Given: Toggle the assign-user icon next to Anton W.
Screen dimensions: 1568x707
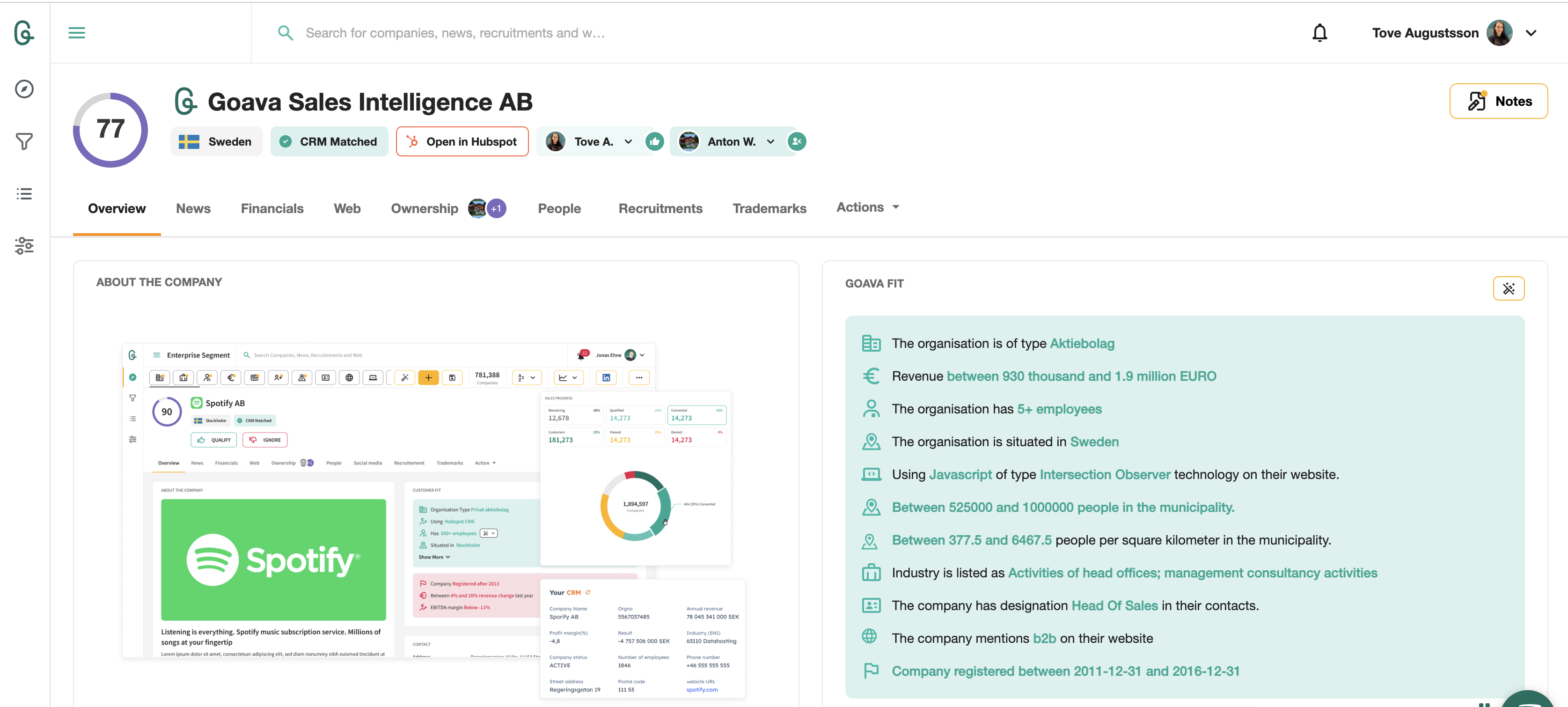Looking at the screenshot, I should tap(796, 142).
